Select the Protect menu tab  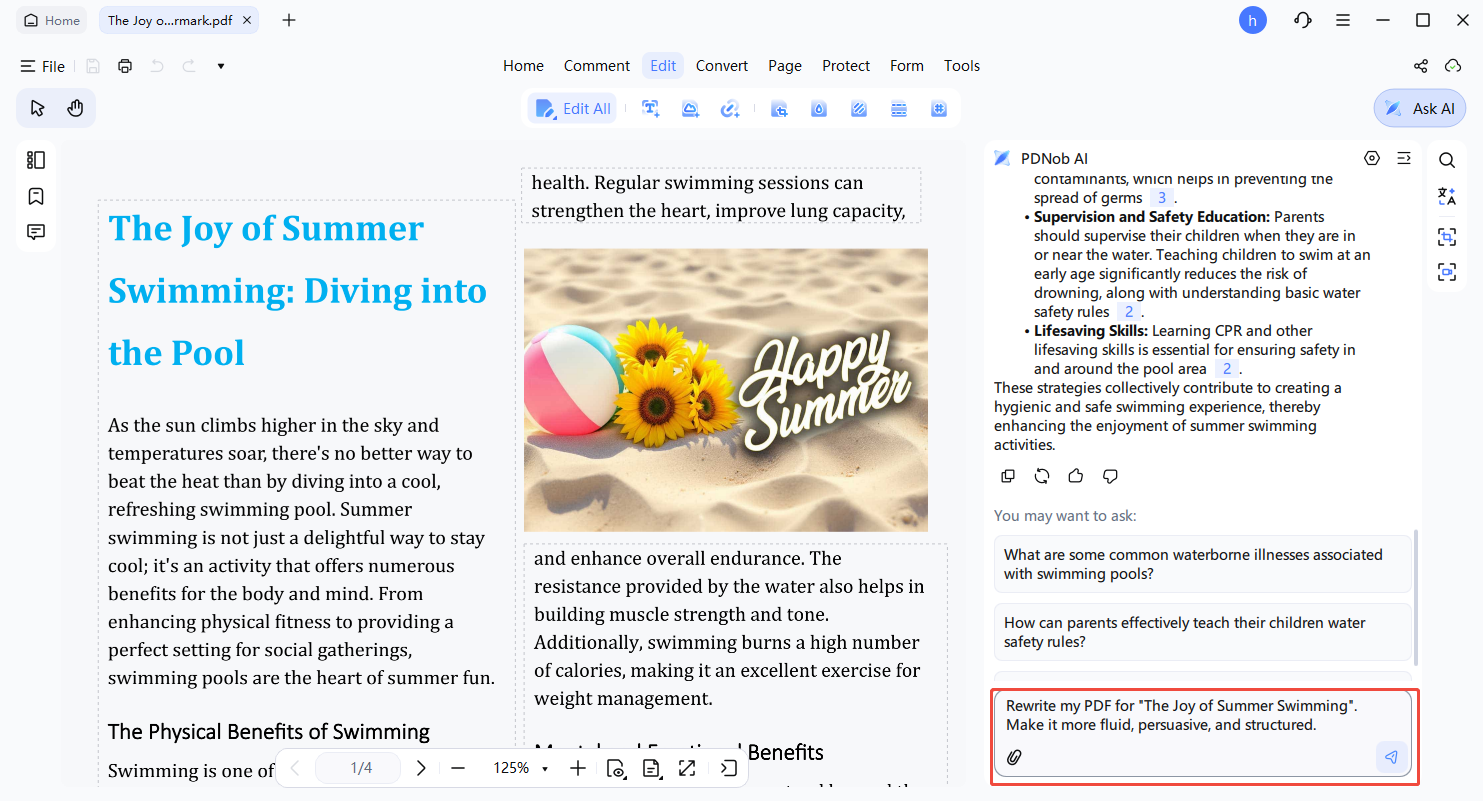(x=846, y=66)
